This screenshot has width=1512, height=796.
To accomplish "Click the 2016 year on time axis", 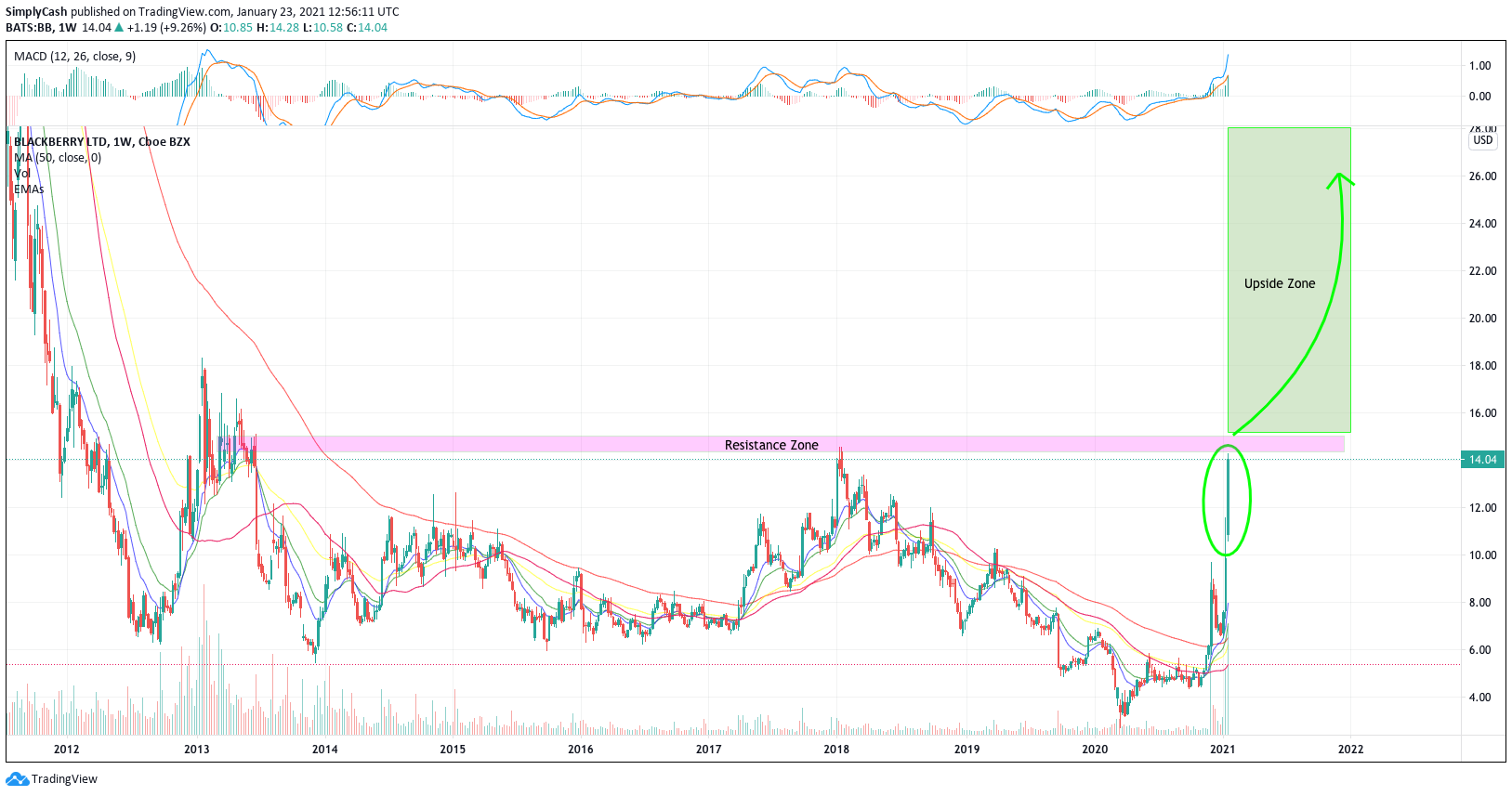I will pos(581,750).
